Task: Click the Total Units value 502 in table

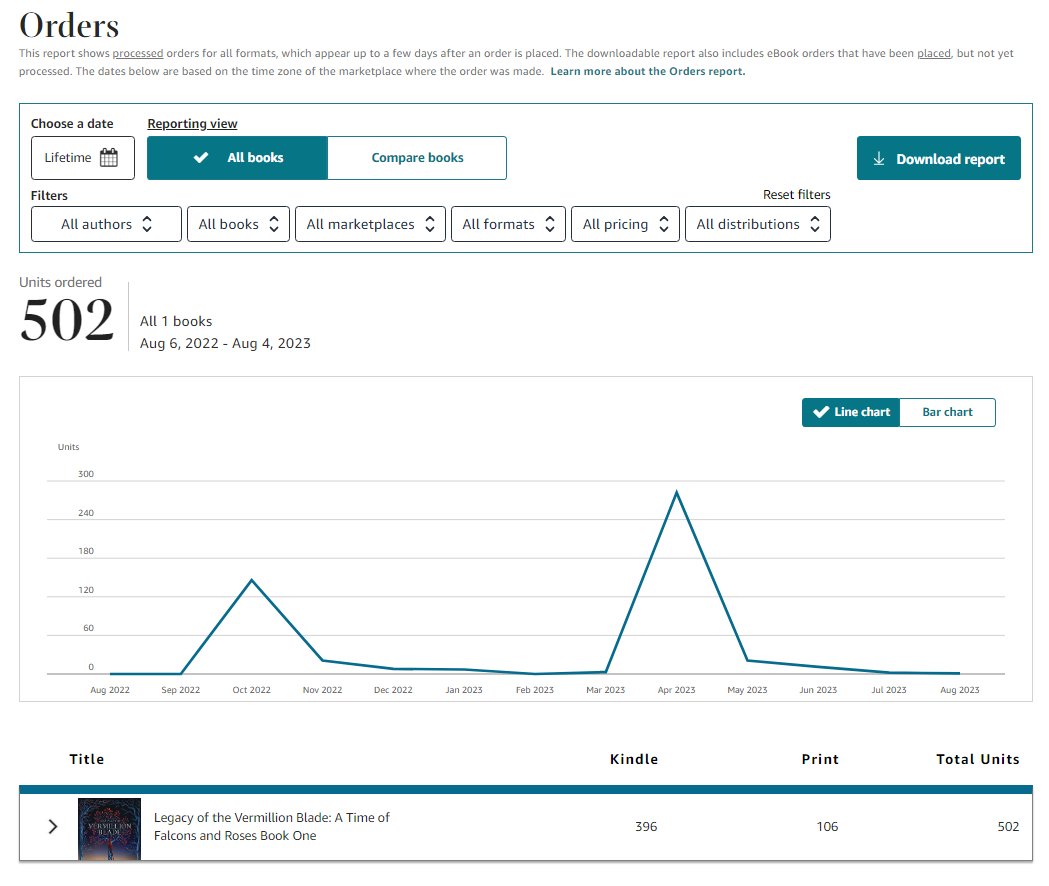Action: 1008,826
